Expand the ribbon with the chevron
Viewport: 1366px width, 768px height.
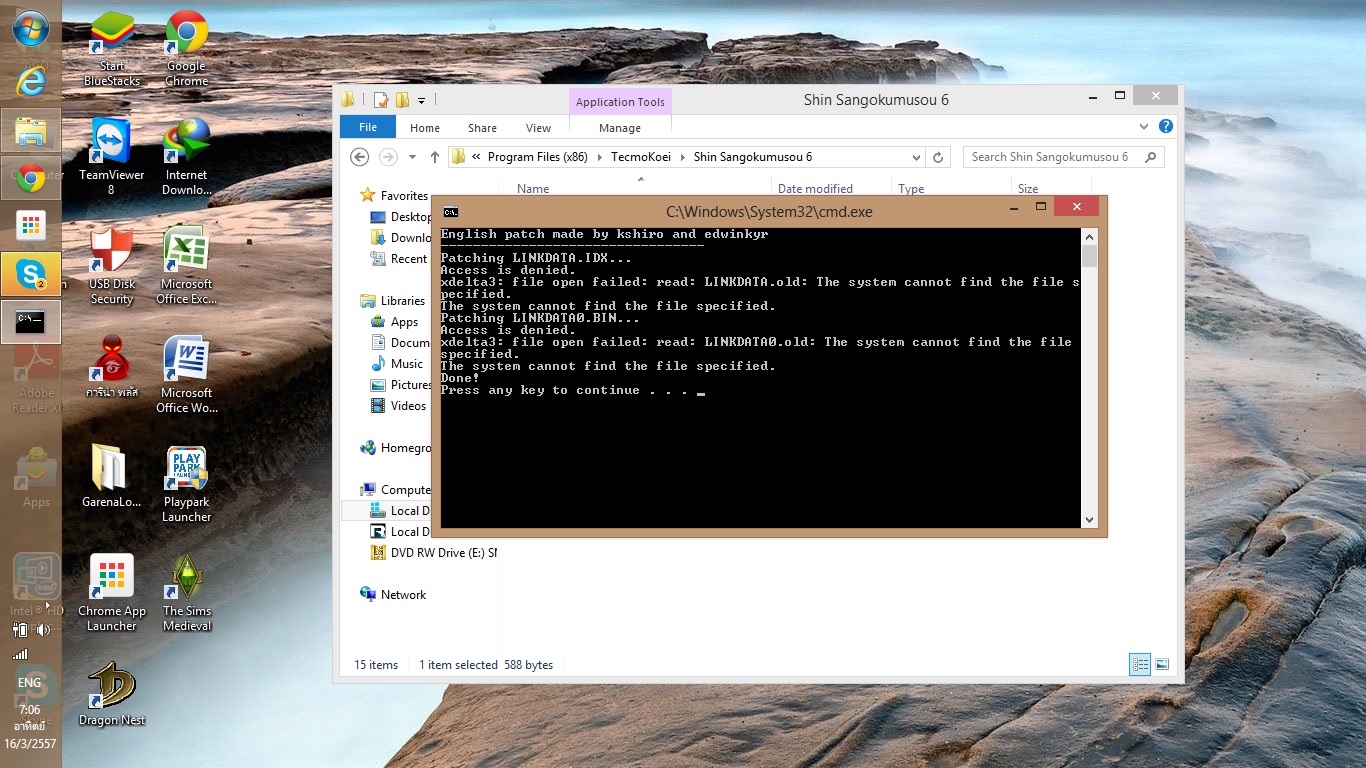(x=1144, y=127)
